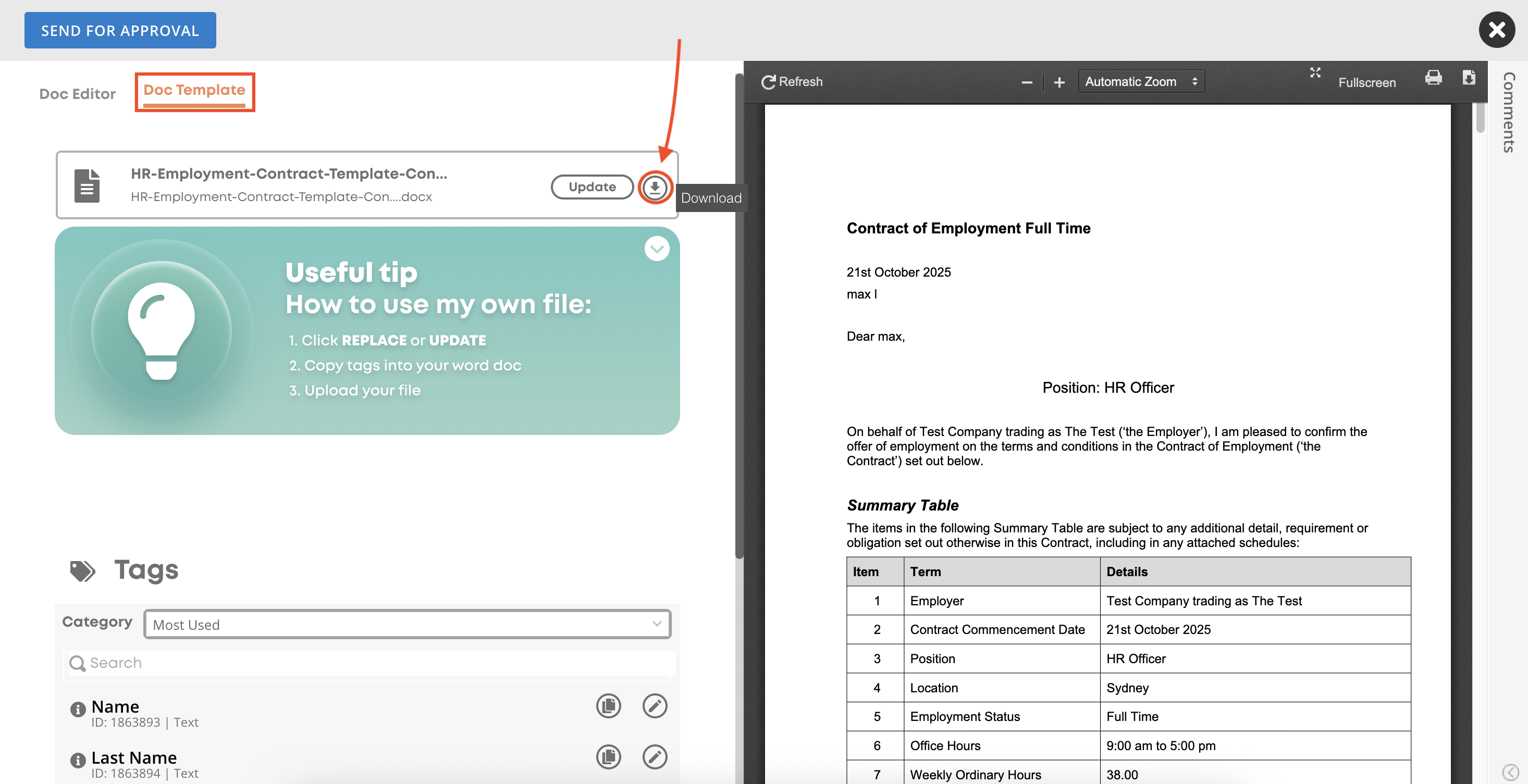Collapse the Useful tip panel
Viewport: 1528px width, 784px height.
pyautogui.click(x=657, y=249)
